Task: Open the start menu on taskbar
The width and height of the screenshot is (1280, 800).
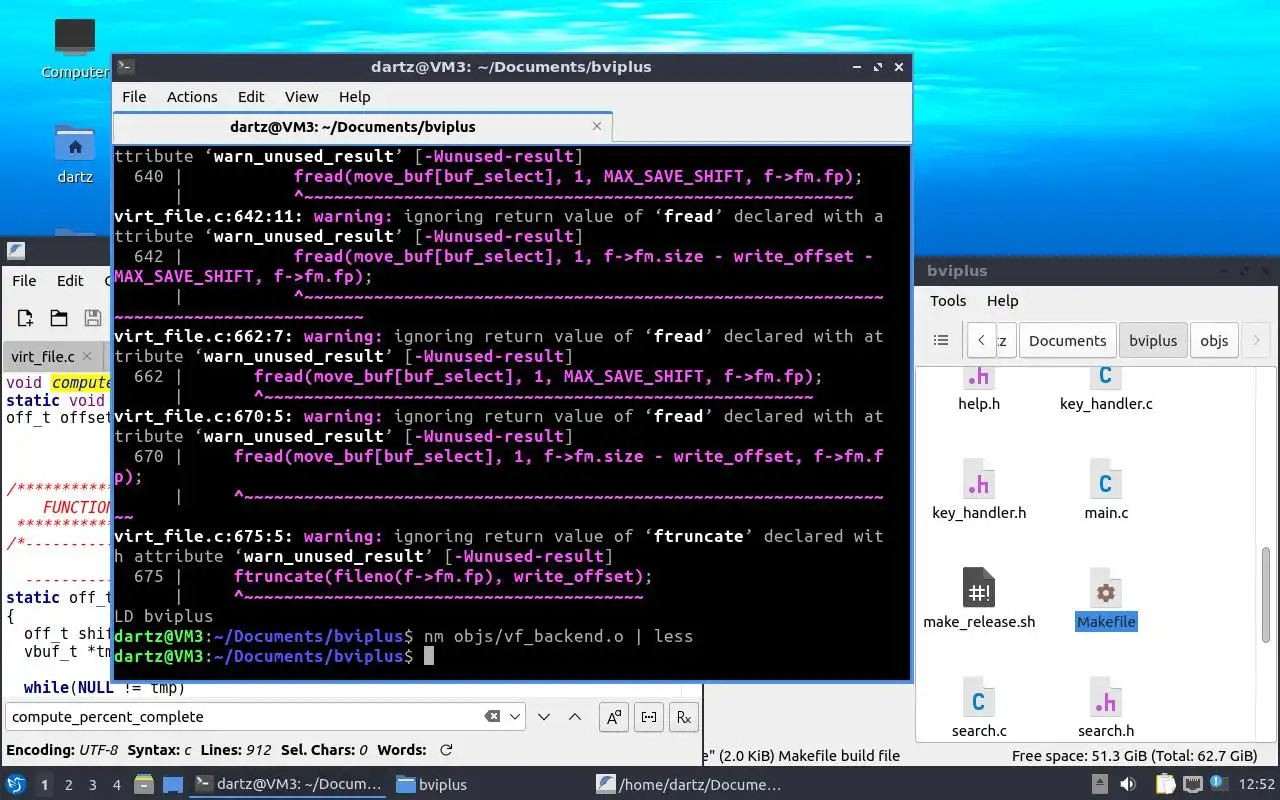Action: pyautogui.click(x=16, y=785)
